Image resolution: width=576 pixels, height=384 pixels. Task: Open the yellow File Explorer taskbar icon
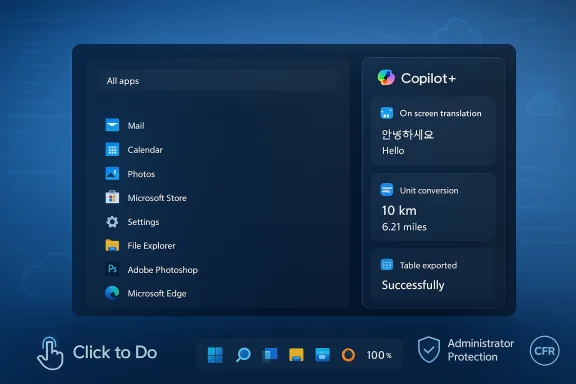[x=296, y=355]
